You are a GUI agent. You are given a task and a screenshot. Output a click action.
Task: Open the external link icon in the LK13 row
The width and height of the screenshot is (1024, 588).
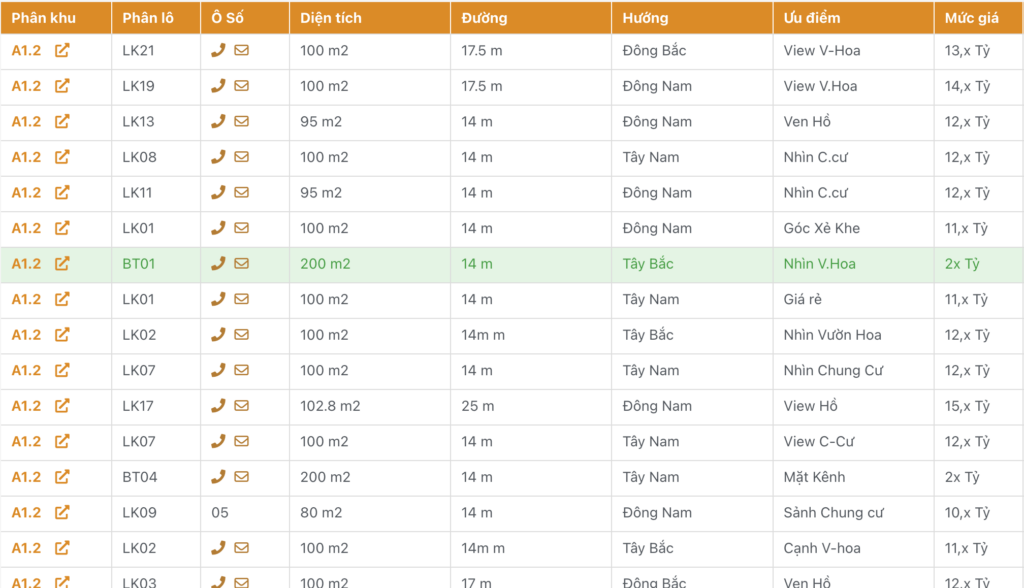(x=62, y=121)
